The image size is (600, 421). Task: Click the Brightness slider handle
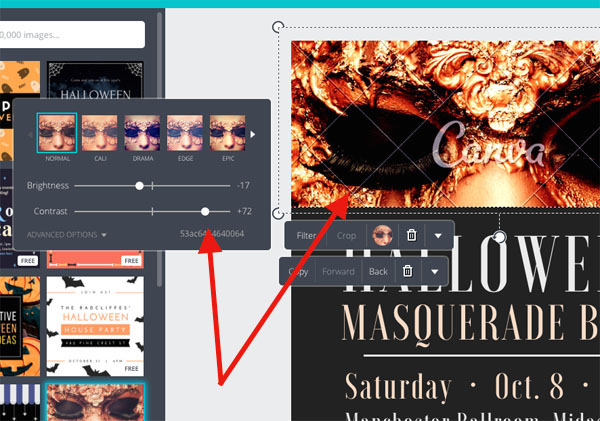coord(140,185)
